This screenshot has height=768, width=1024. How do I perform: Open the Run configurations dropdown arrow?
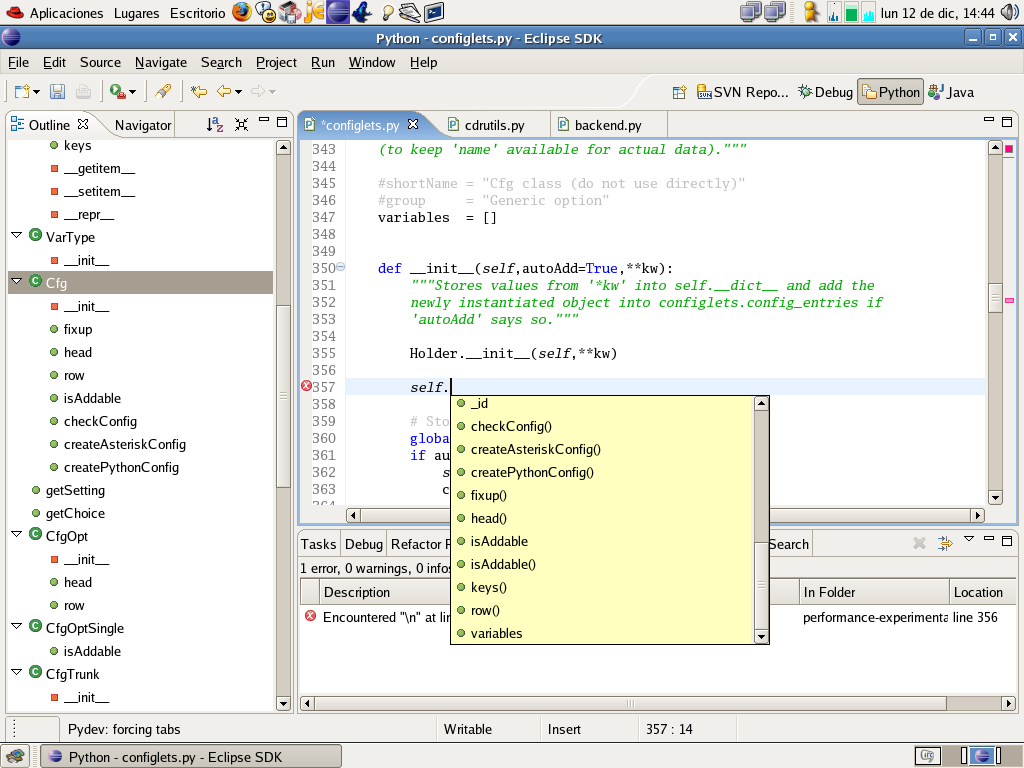point(133,92)
